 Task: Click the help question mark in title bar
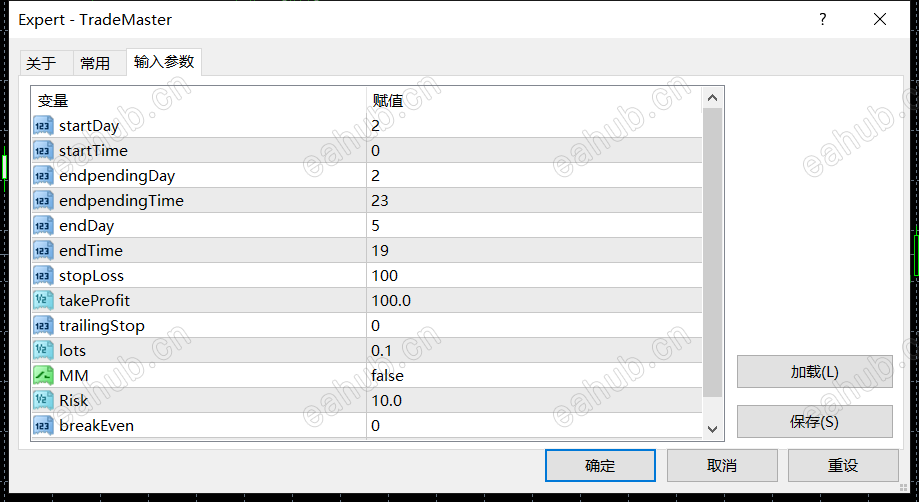823,19
